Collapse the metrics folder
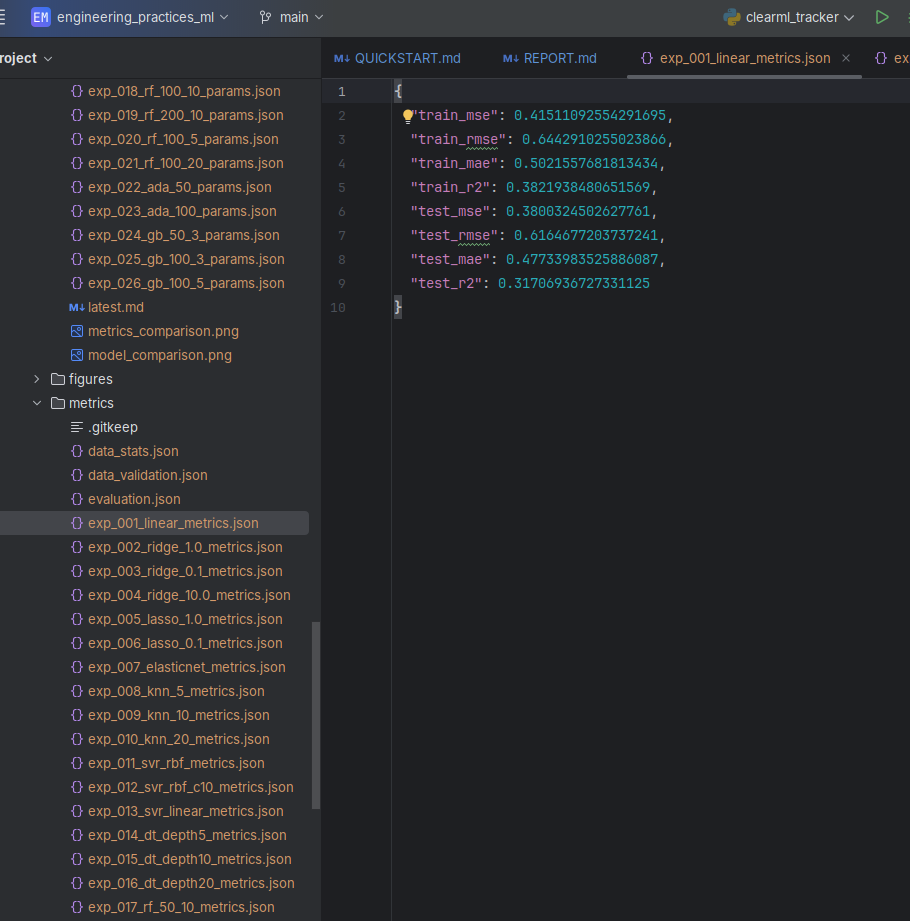 (x=37, y=403)
